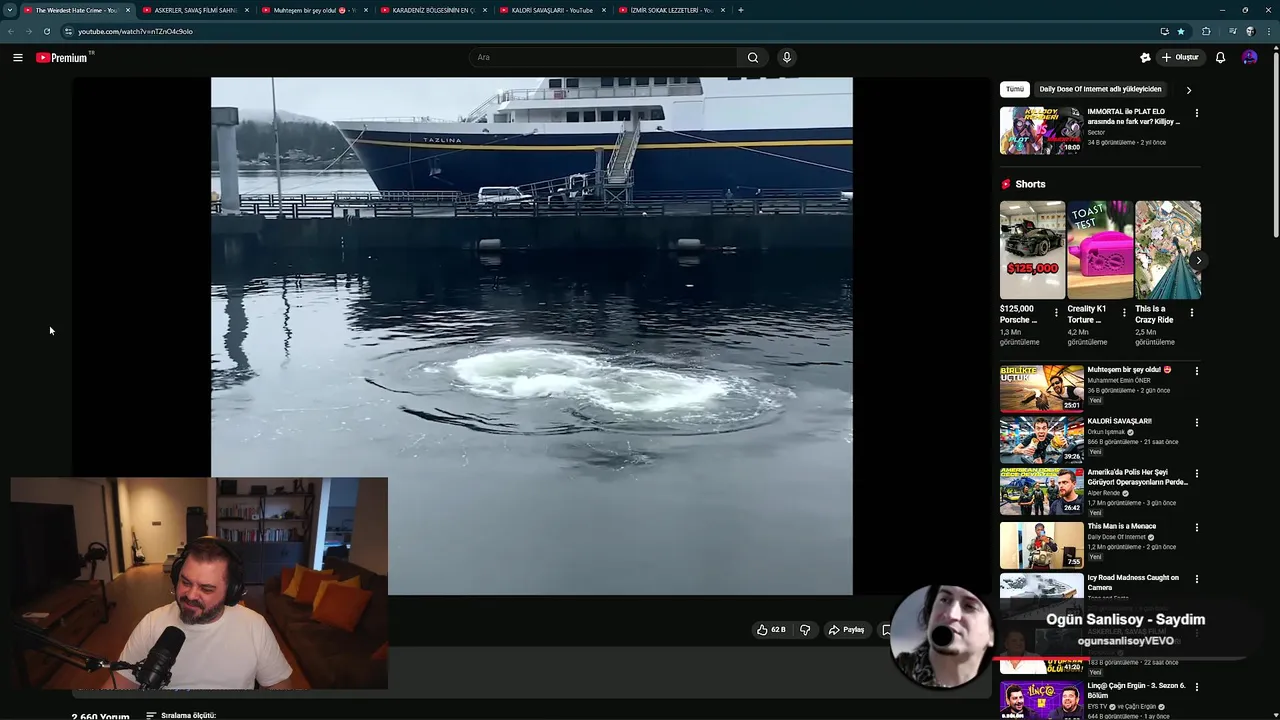Click the main video player area
This screenshot has height=720, width=1280.
tap(531, 336)
